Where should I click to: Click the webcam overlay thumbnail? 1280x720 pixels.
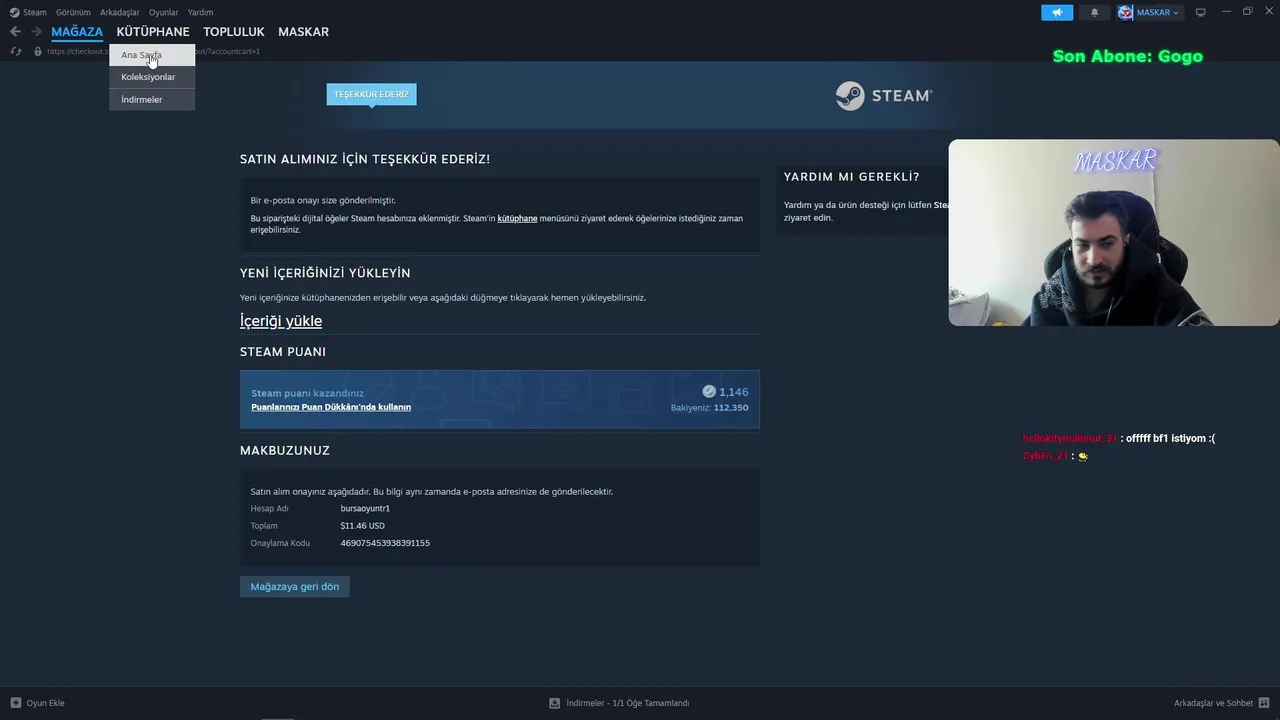[1114, 232]
